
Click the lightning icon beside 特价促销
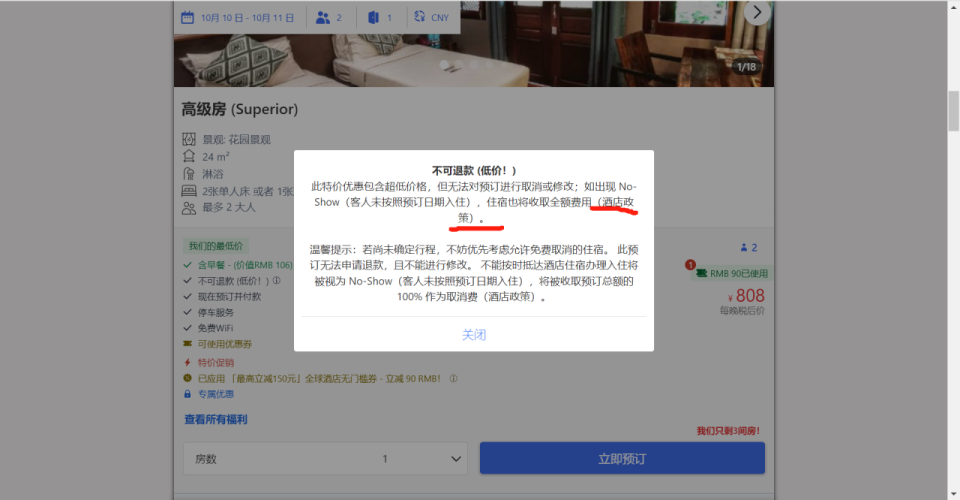pyautogui.click(x=187, y=362)
